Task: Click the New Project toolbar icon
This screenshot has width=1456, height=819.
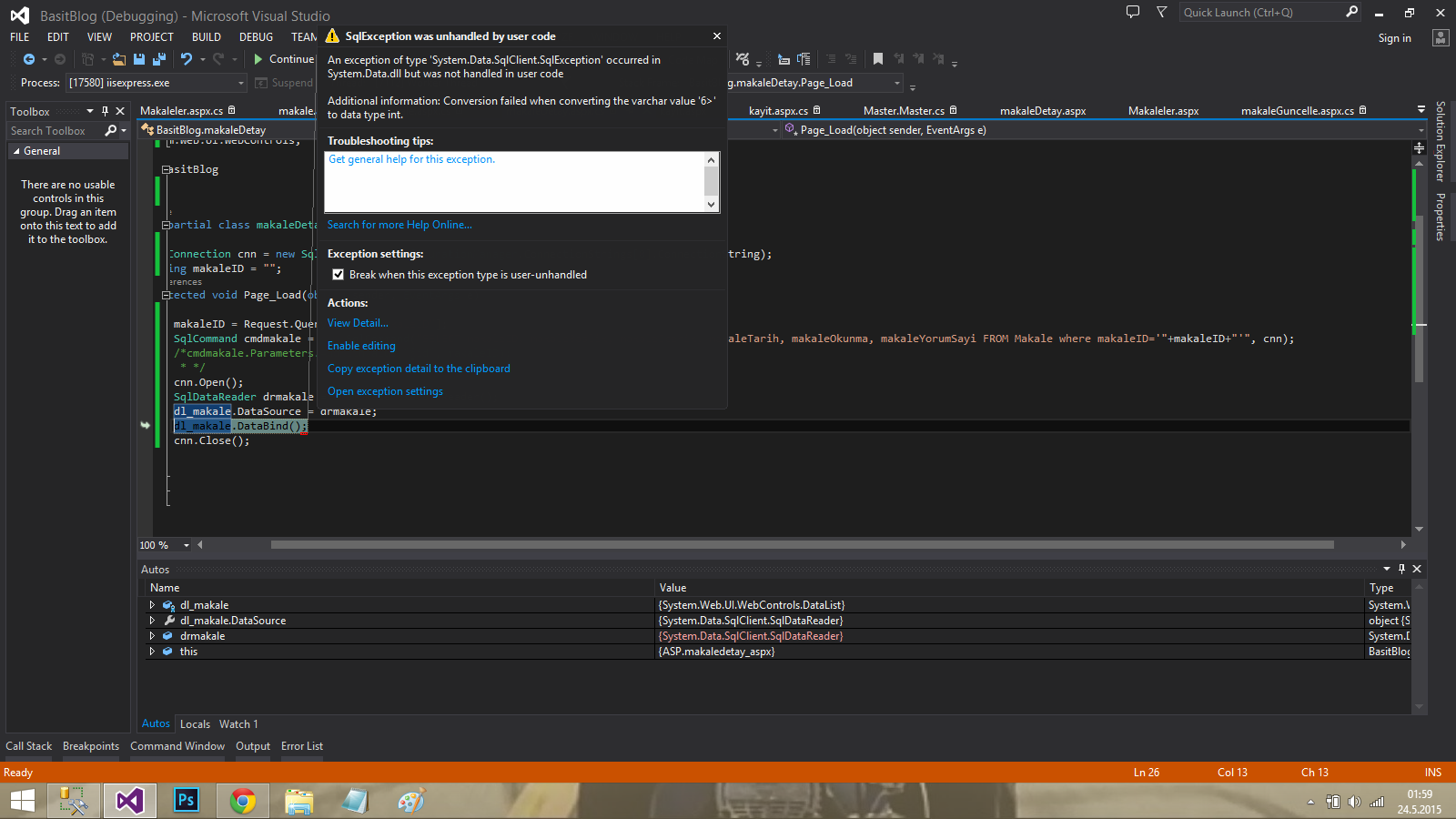Action: click(x=88, y=59)
